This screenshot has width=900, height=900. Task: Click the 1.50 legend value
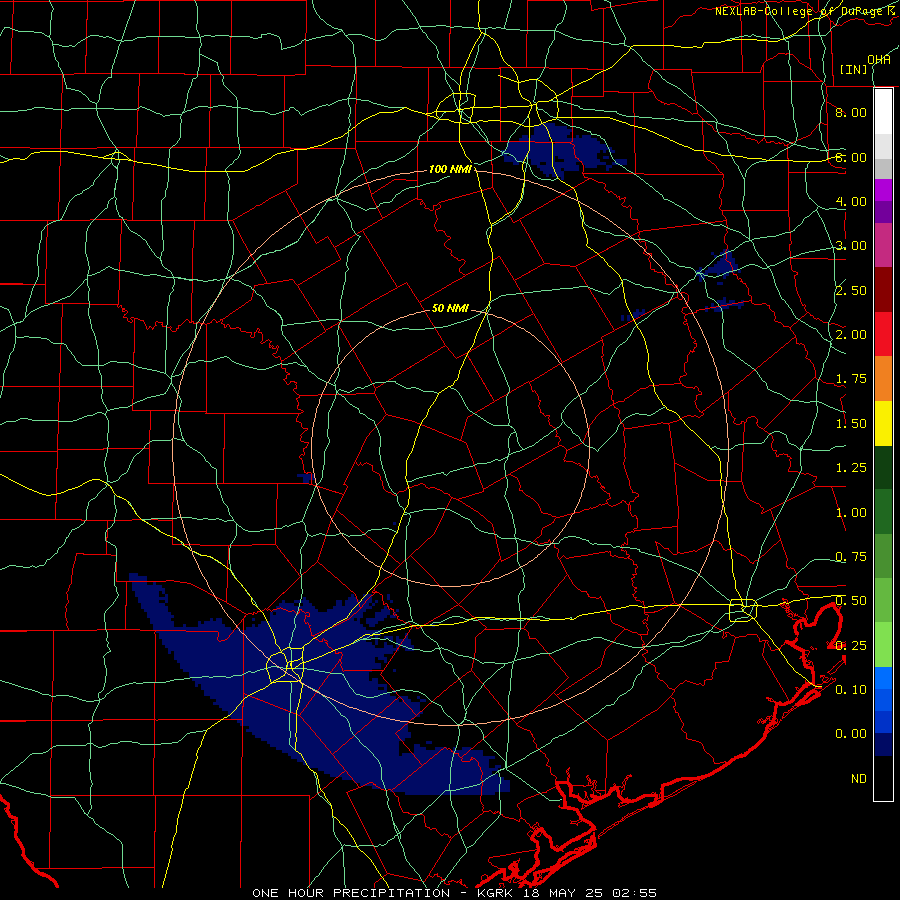point(851,424)
